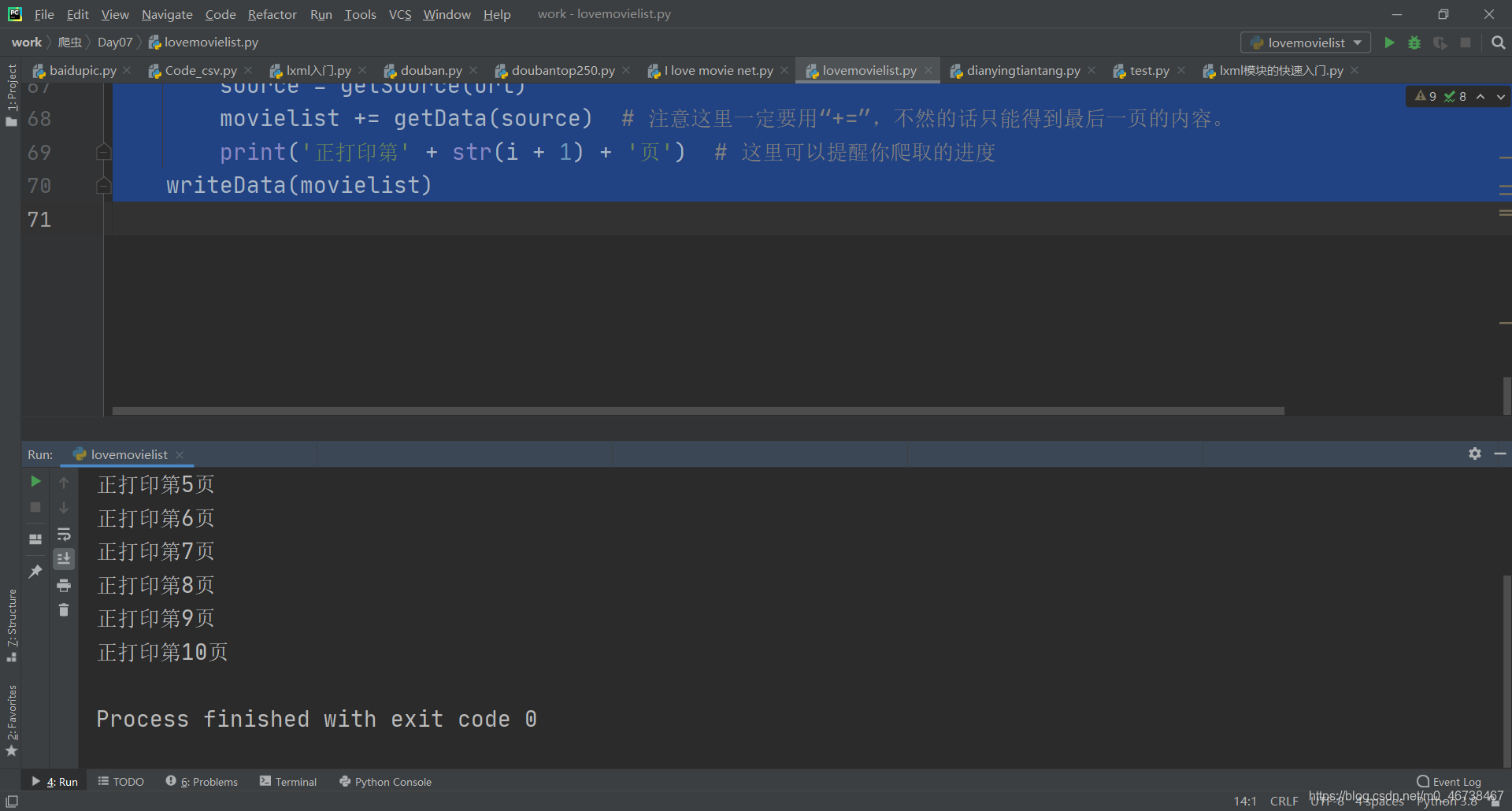Run lovemovielist with the green play icon
Viewport: 1512px width, 811px height.
pos(1390,43)
